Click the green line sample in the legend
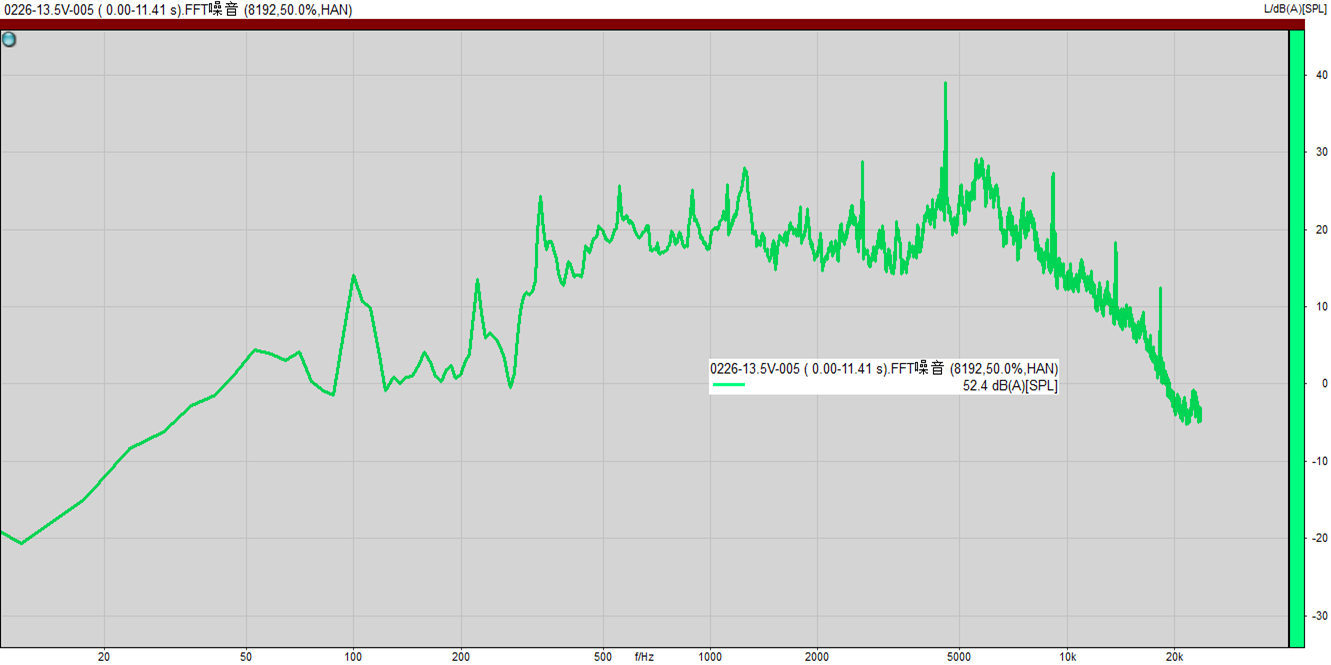This screenshot has width=1331, height=665. coord(729,384)
